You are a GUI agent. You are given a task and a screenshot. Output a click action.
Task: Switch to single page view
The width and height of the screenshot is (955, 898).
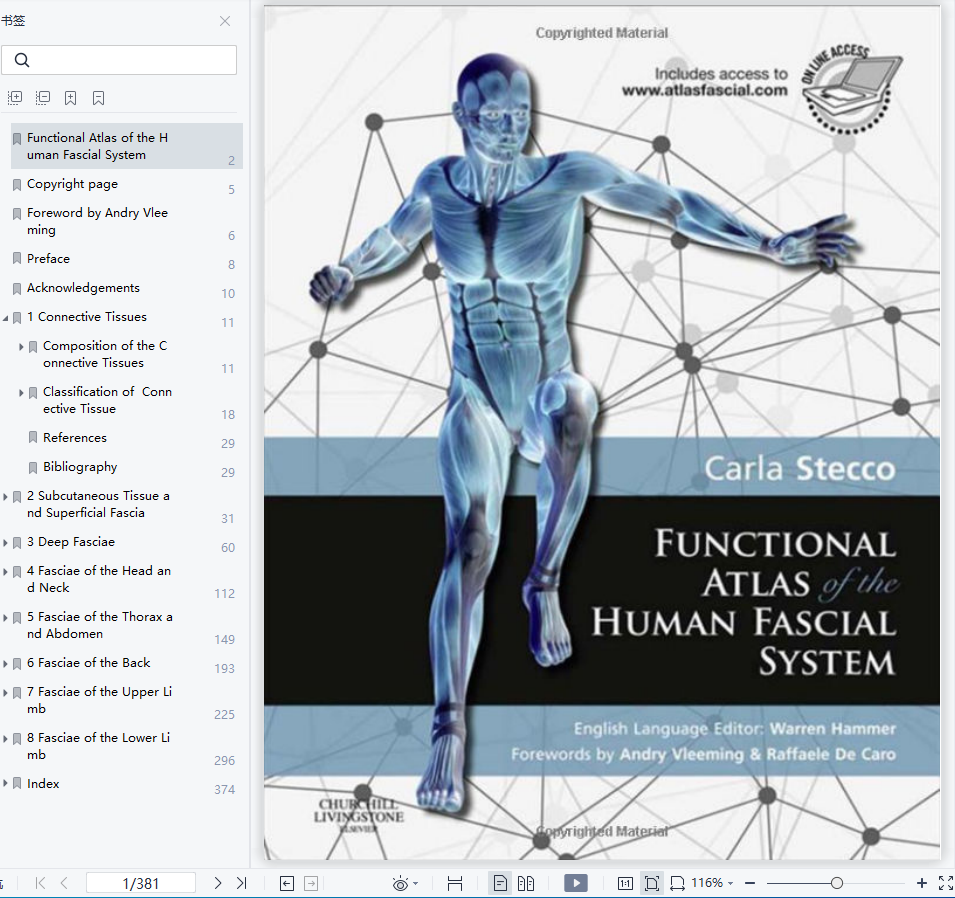(x=500, y=883)
